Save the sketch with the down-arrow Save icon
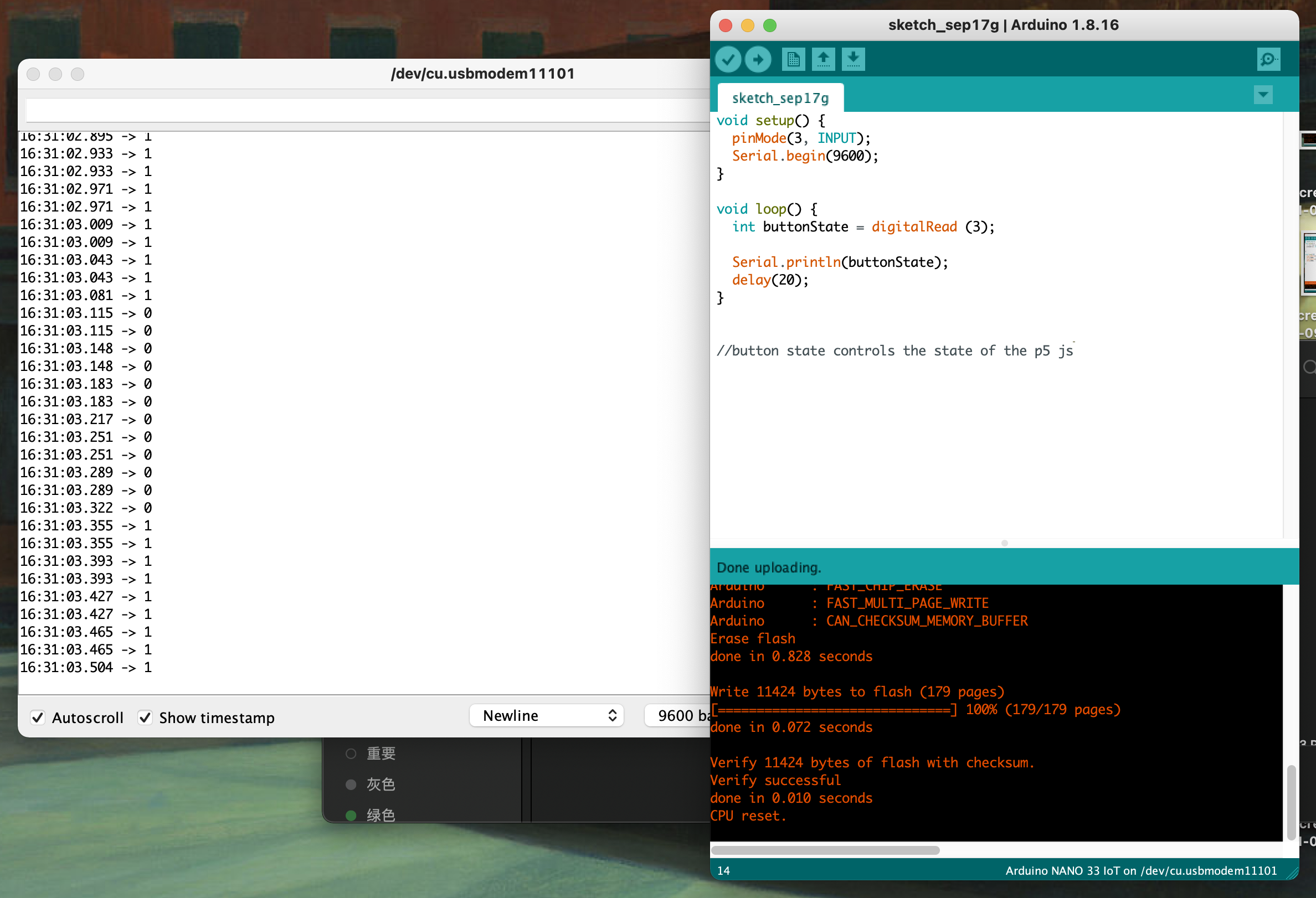Screen dimensions: 1316x898 point(854,59)
